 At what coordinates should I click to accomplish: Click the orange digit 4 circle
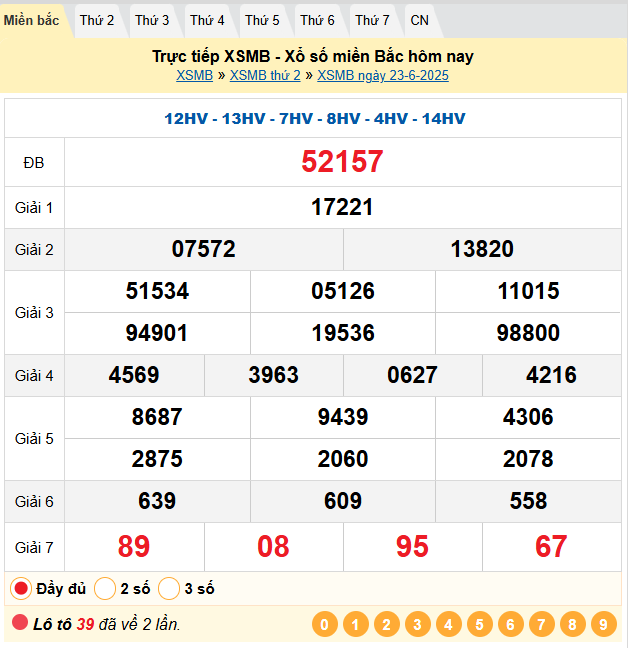coord(449,624)
